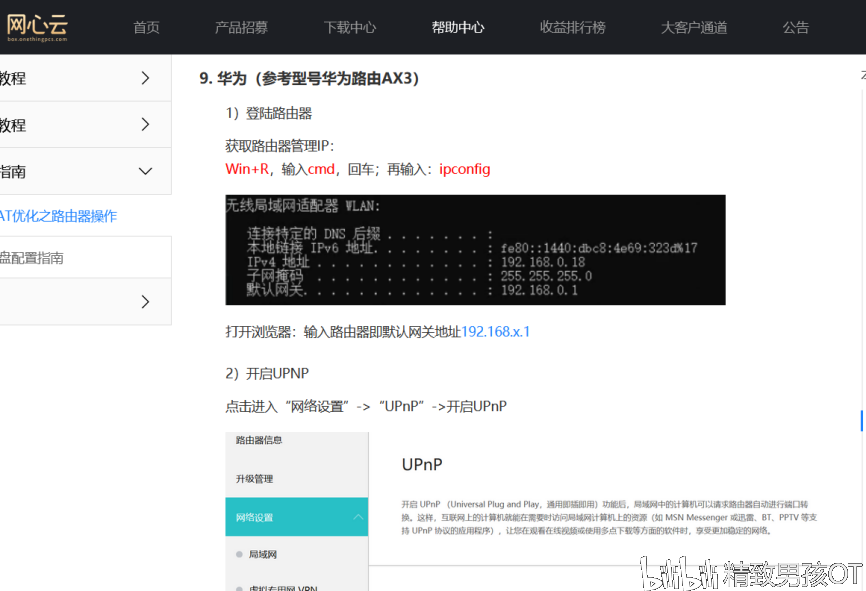Click 路由器信息 in the router menu screenshot
This screenshot has height=591, width=866.
pos(259,440)
